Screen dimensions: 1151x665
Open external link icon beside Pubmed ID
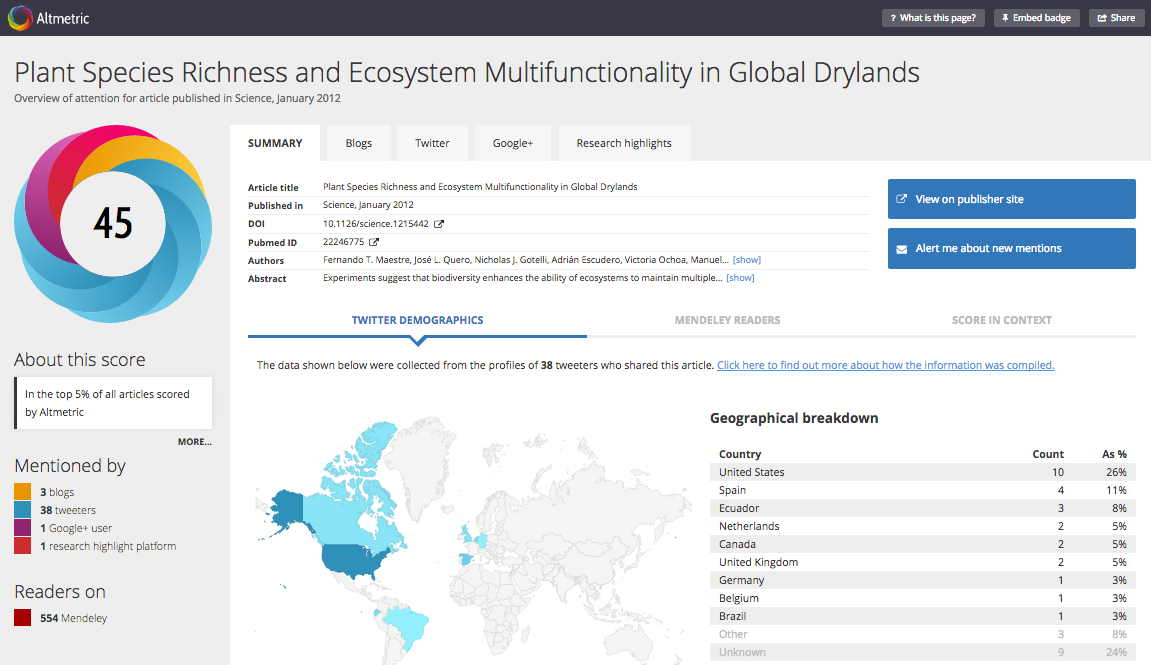tap(374, 242)
